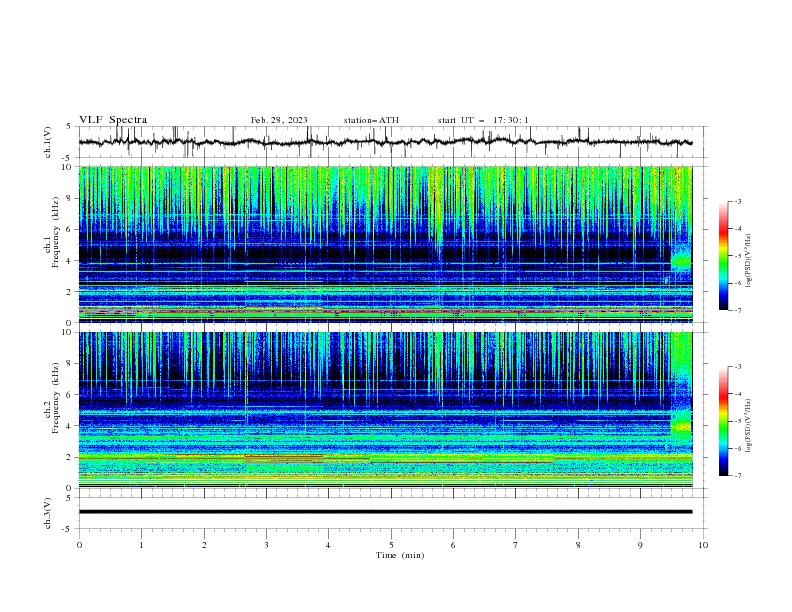Viewport: 792px width, 612px height.
Task: Click the "8" tick on the time axis
Action: coord(578,545)
